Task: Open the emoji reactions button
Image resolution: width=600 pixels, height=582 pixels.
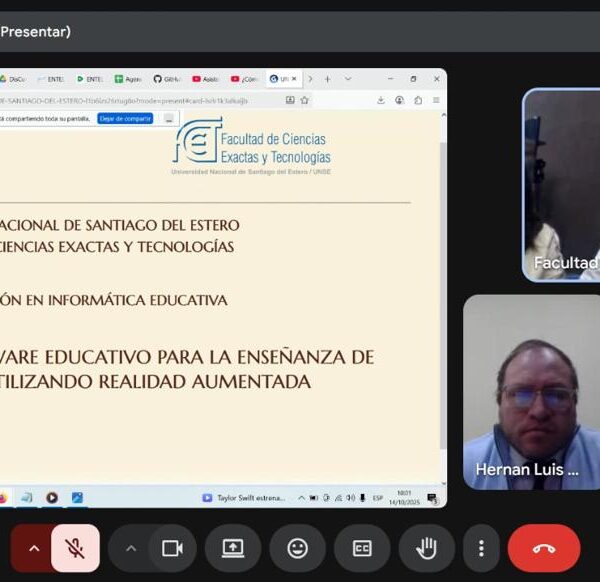Action: [x=297, y=548]
